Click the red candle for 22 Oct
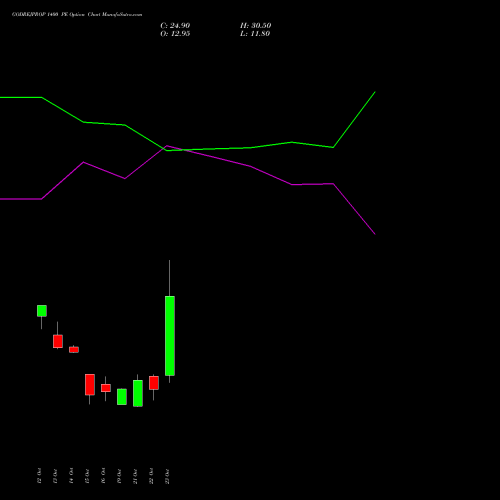Image resolution: width=500 pixels, height=500 pixels. pyautogui.click(x=154, y=383)
